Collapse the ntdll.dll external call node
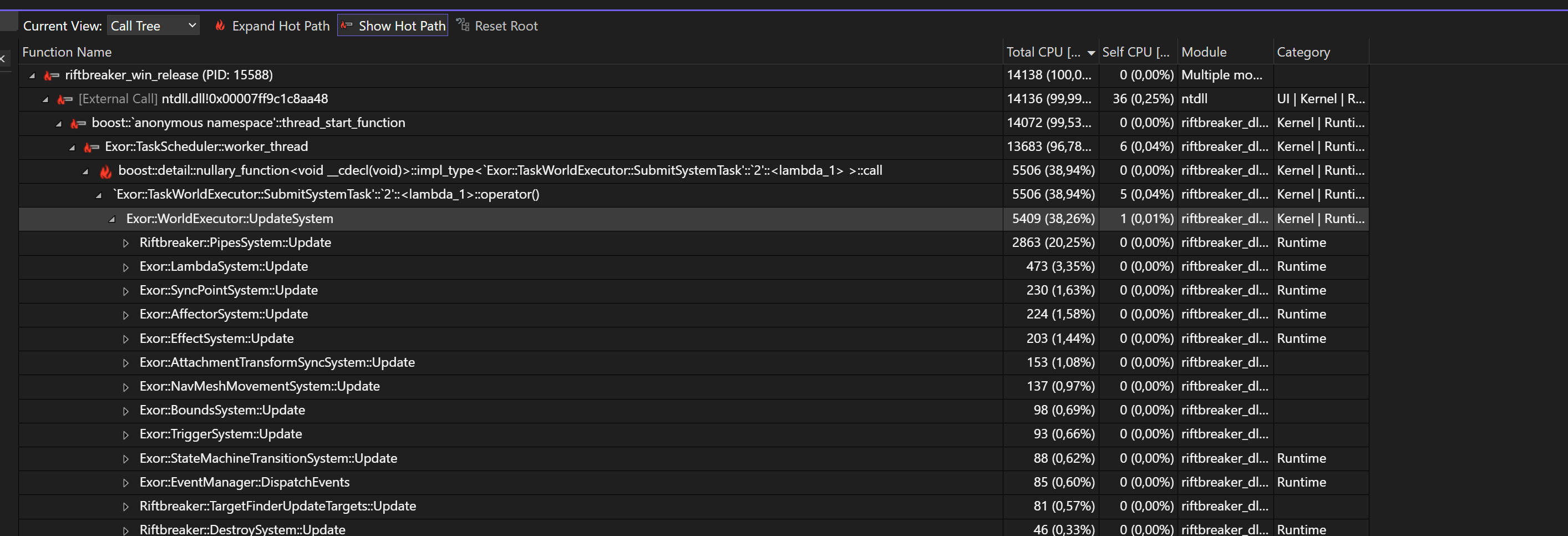Screen dimensions: 1568x536 [45, 99]
